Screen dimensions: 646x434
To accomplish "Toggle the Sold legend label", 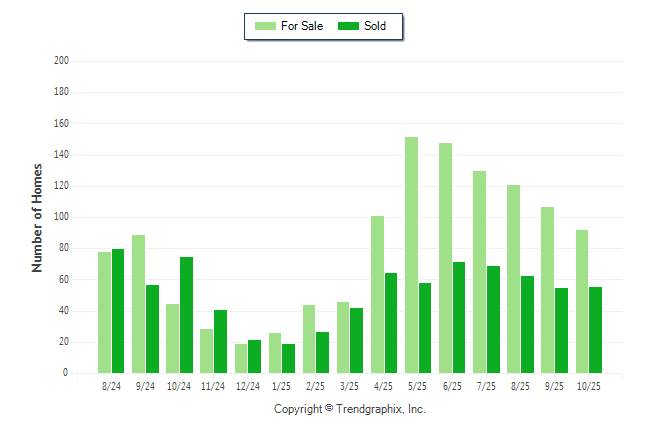I will (375, 26).
